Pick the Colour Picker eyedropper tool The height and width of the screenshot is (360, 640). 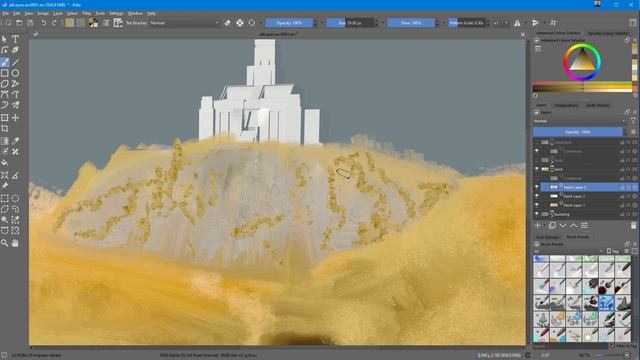(15, 141)
